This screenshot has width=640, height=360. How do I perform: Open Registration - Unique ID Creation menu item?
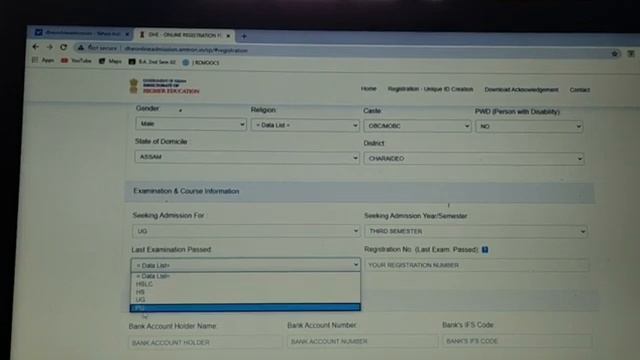click(430, 89)
